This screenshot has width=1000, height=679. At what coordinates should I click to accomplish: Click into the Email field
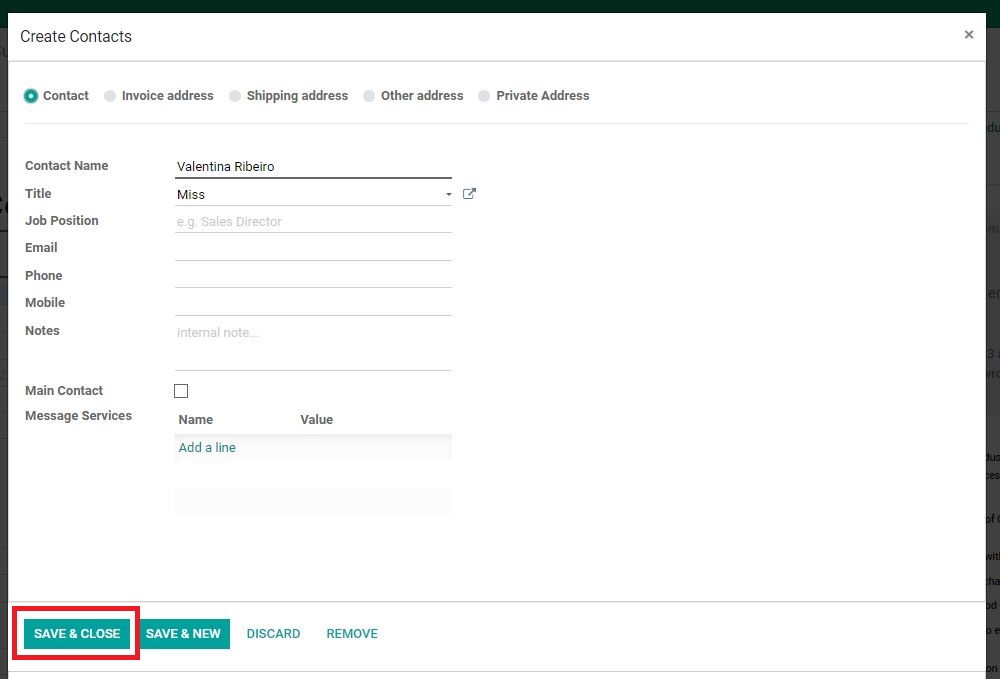pyautogui.click(x=313, y=249)
